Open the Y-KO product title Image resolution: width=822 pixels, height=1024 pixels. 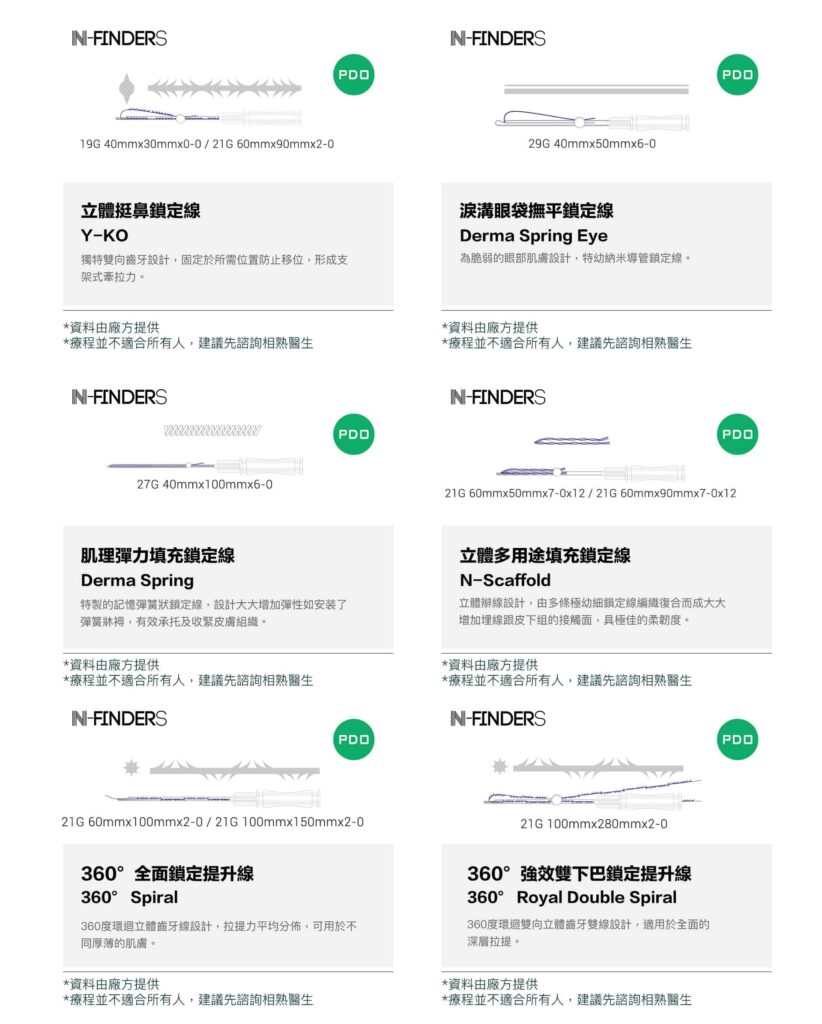(x=104, y=235)
